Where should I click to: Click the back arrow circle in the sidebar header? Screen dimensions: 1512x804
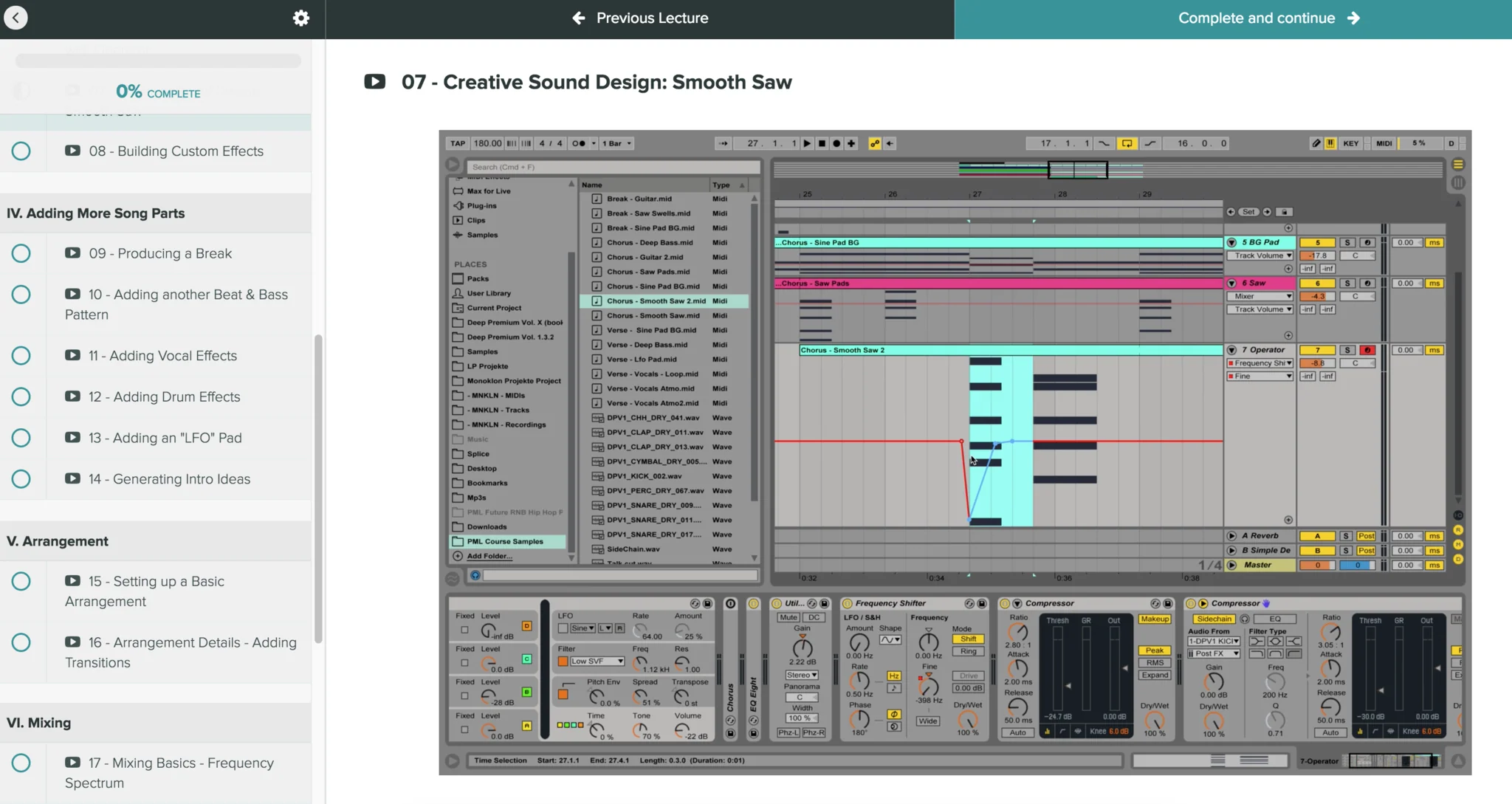16,18
